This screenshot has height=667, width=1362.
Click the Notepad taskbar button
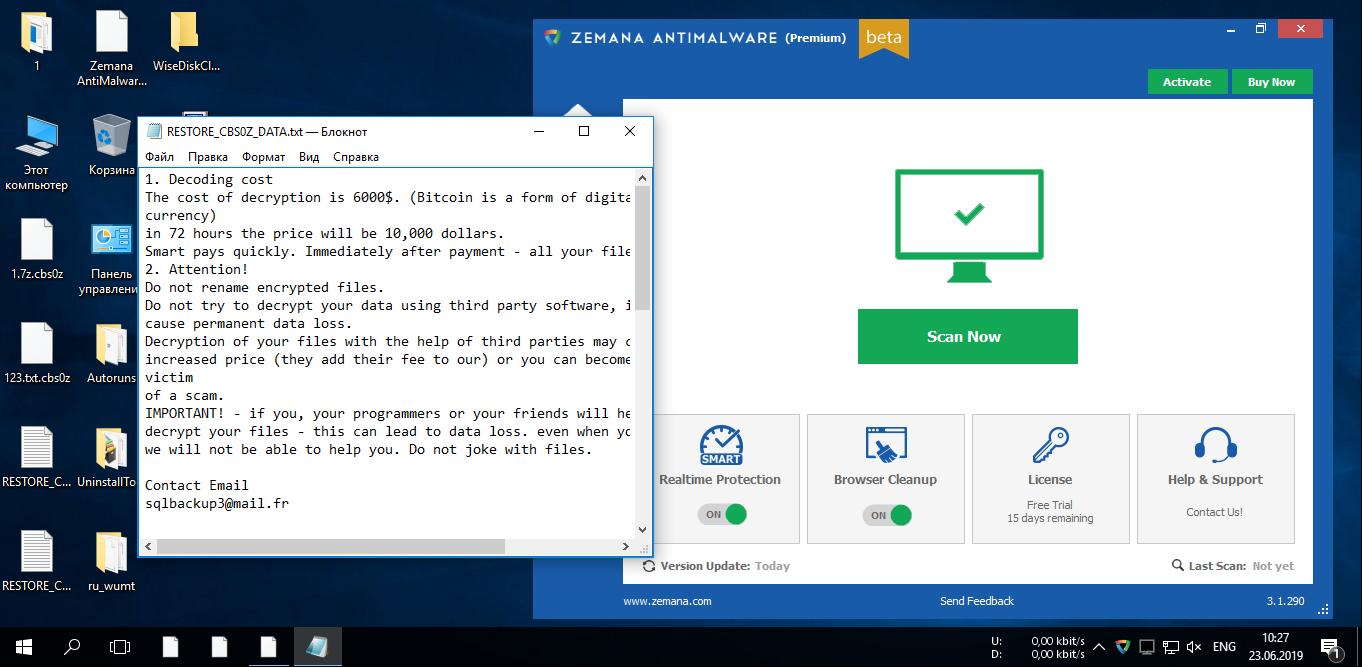pos(318,647)
